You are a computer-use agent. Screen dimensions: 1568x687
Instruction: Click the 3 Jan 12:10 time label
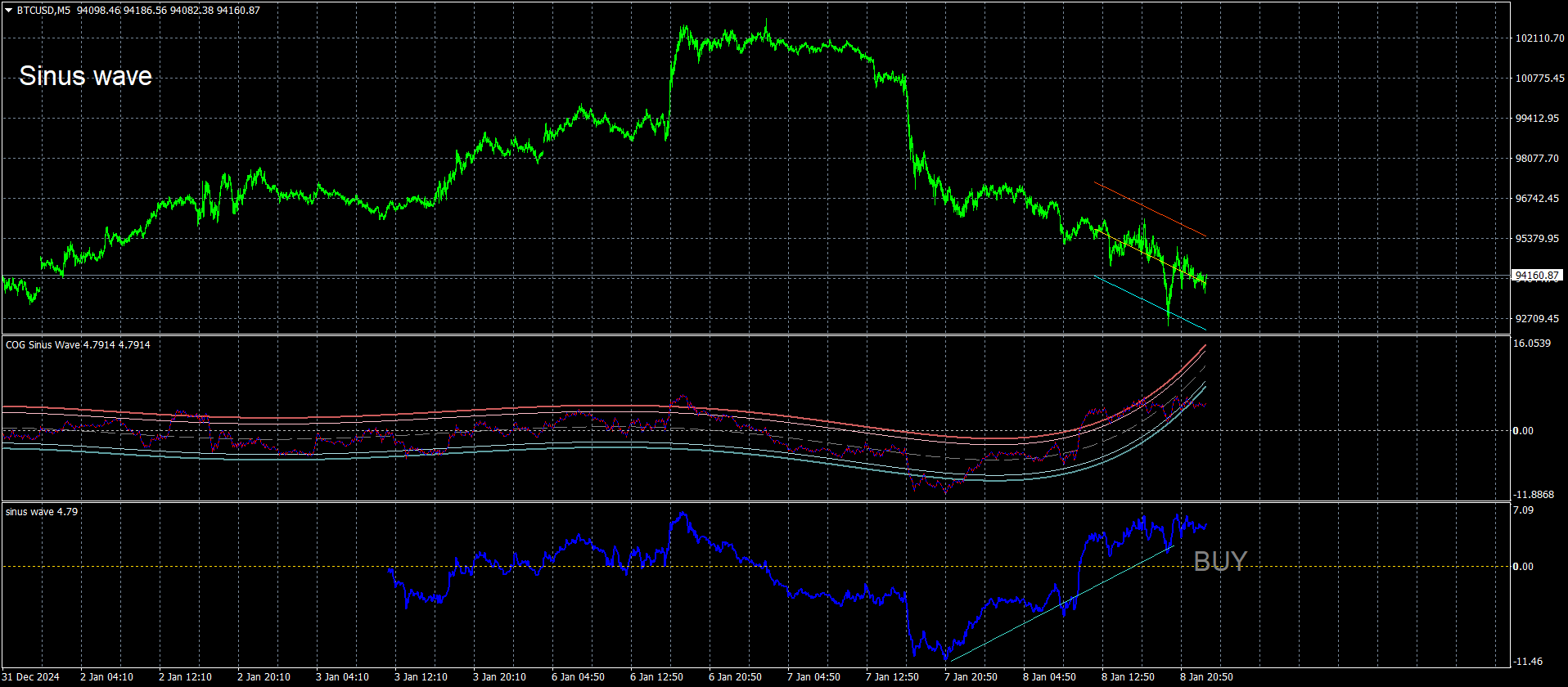(421, 677)
